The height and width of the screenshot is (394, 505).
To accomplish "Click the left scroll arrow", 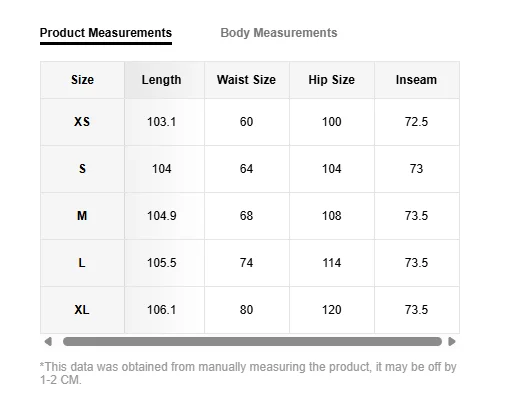I will coord(48,341).
